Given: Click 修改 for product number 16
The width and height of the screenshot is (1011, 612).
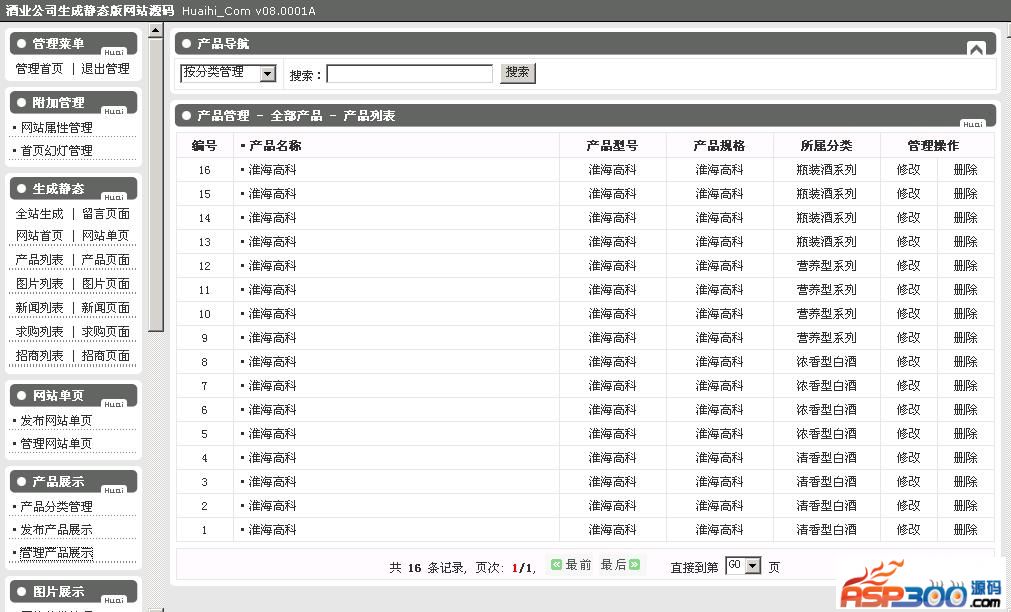Looking at the screenshot, I should click(908, 170).
